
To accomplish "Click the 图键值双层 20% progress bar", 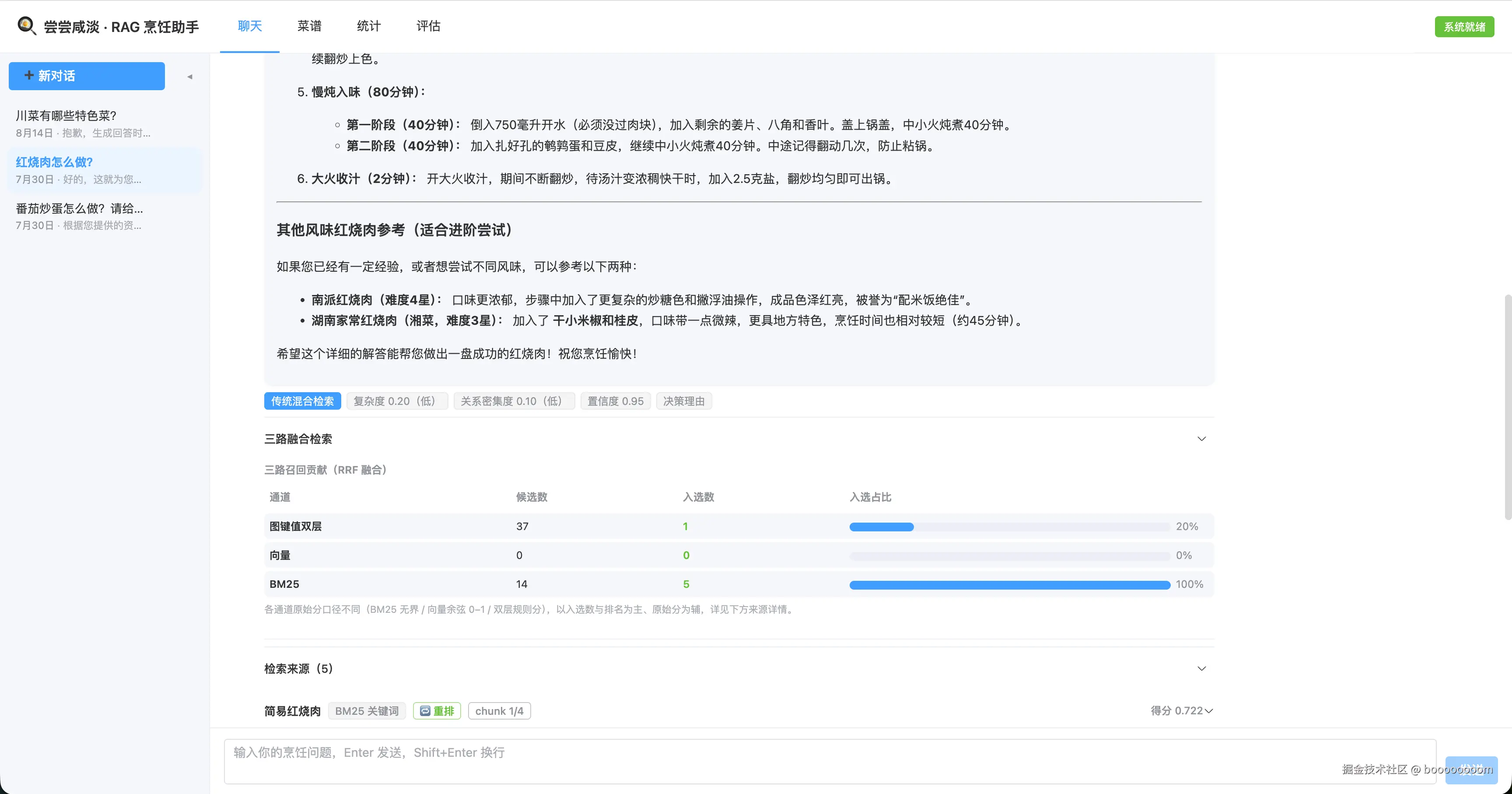I will (x=1010, y=527).
